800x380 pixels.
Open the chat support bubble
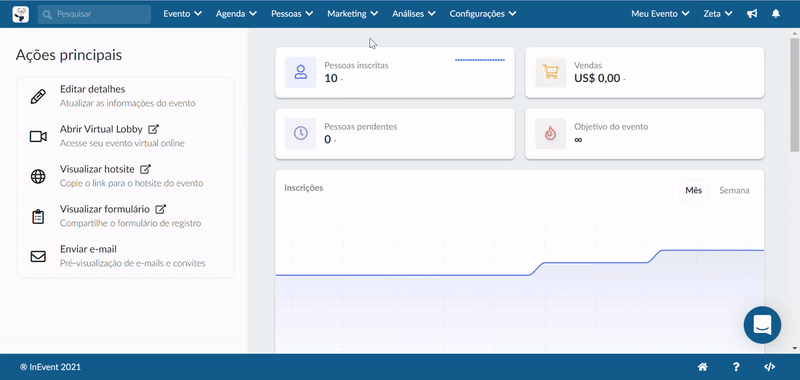(x=762, y=325)
